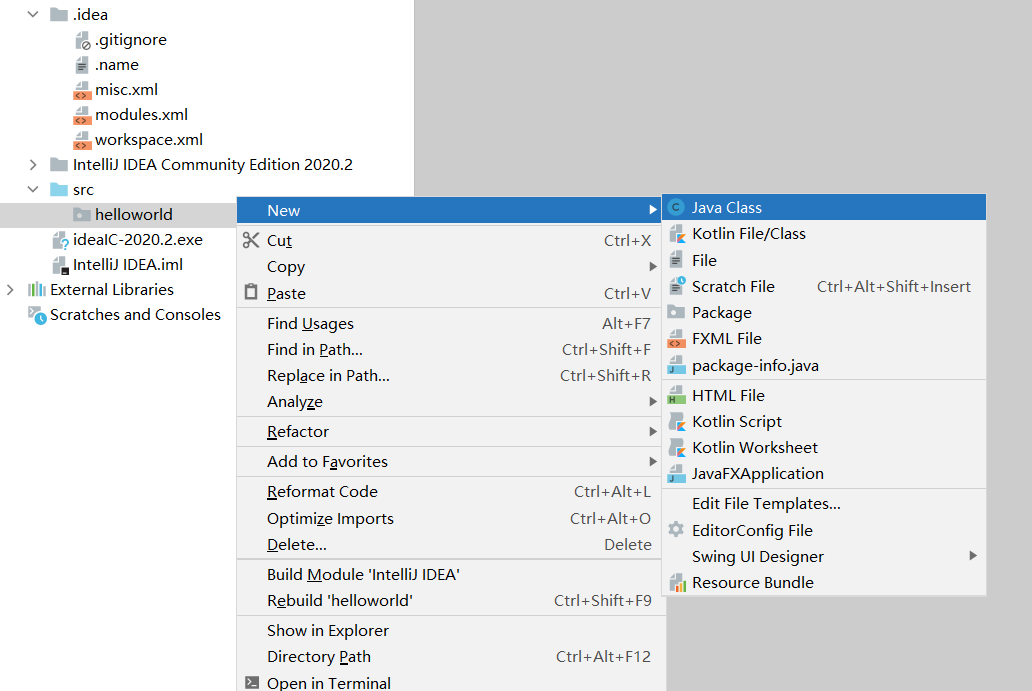Click the Kotlin File/Class icon
The height and width of the screenshot is (691, 1032).
coord(679,233)
